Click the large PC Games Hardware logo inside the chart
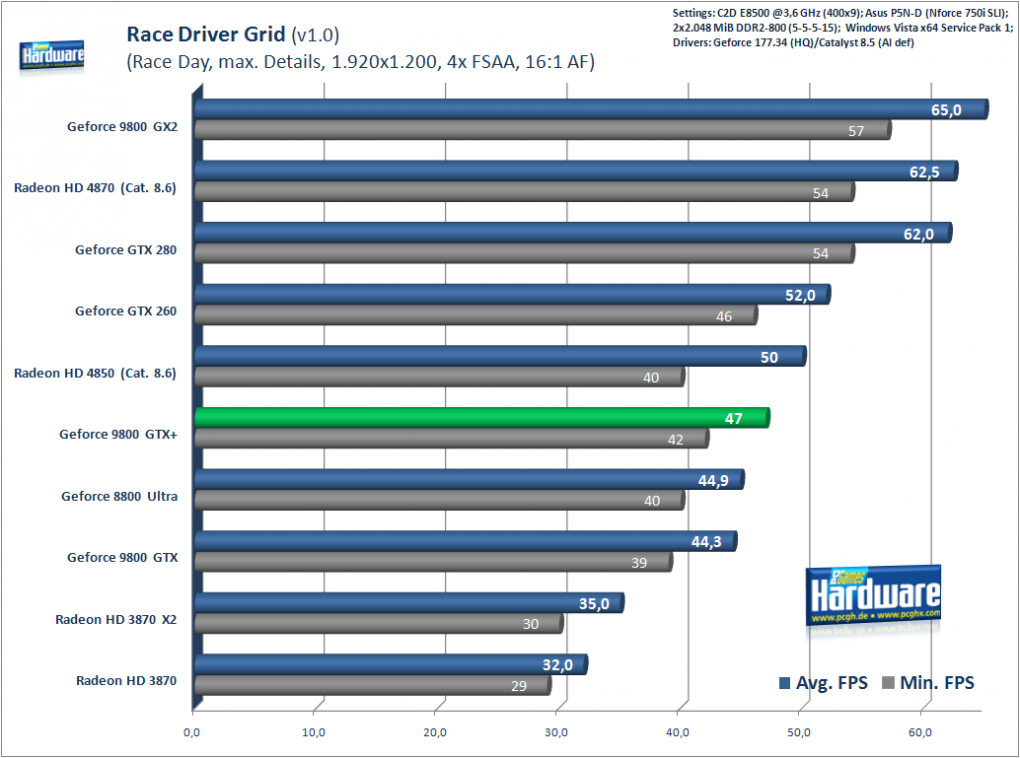The image size is (1020, 758). (873, 595)
